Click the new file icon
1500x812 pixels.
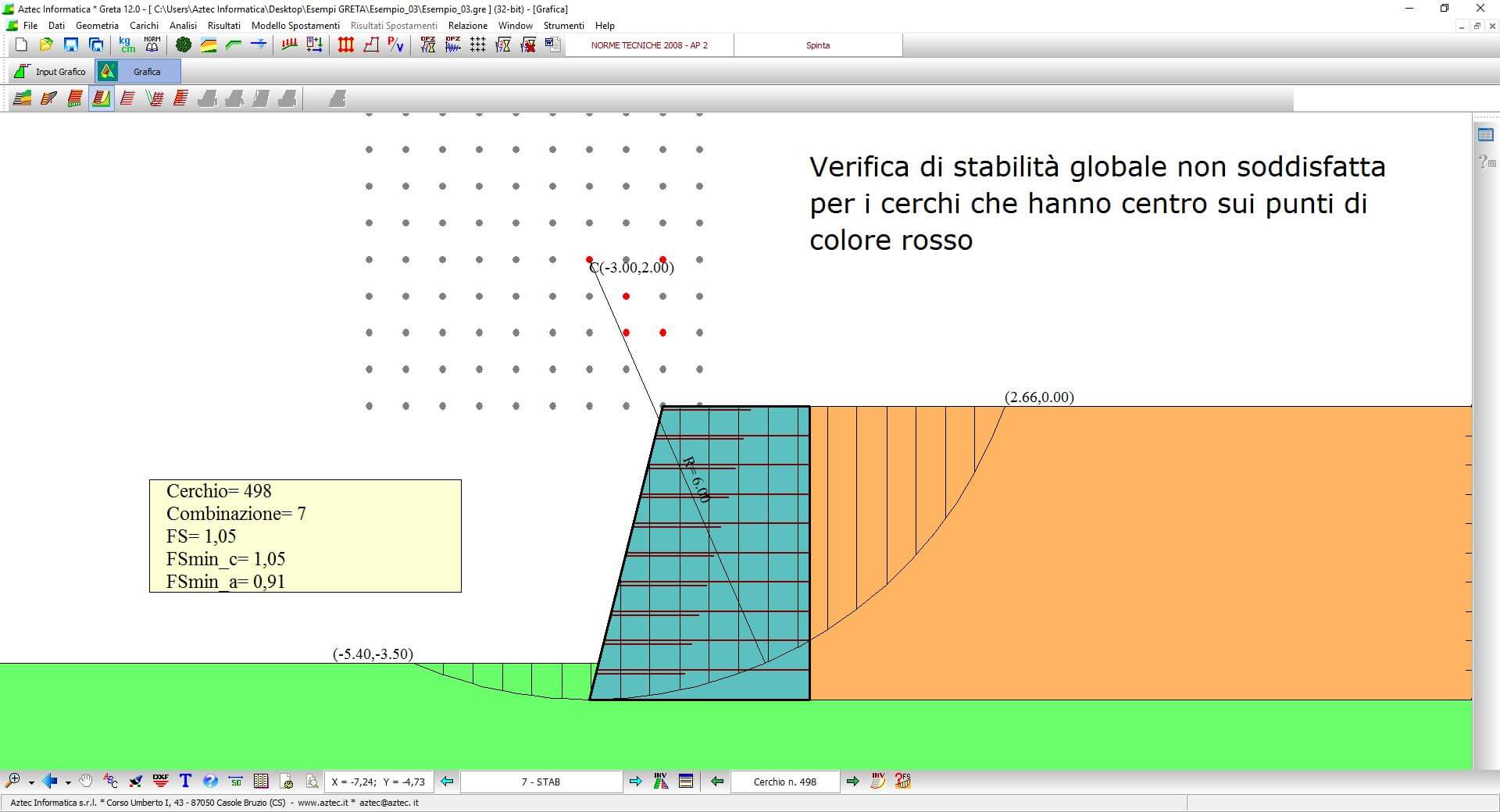coord(21,45)
